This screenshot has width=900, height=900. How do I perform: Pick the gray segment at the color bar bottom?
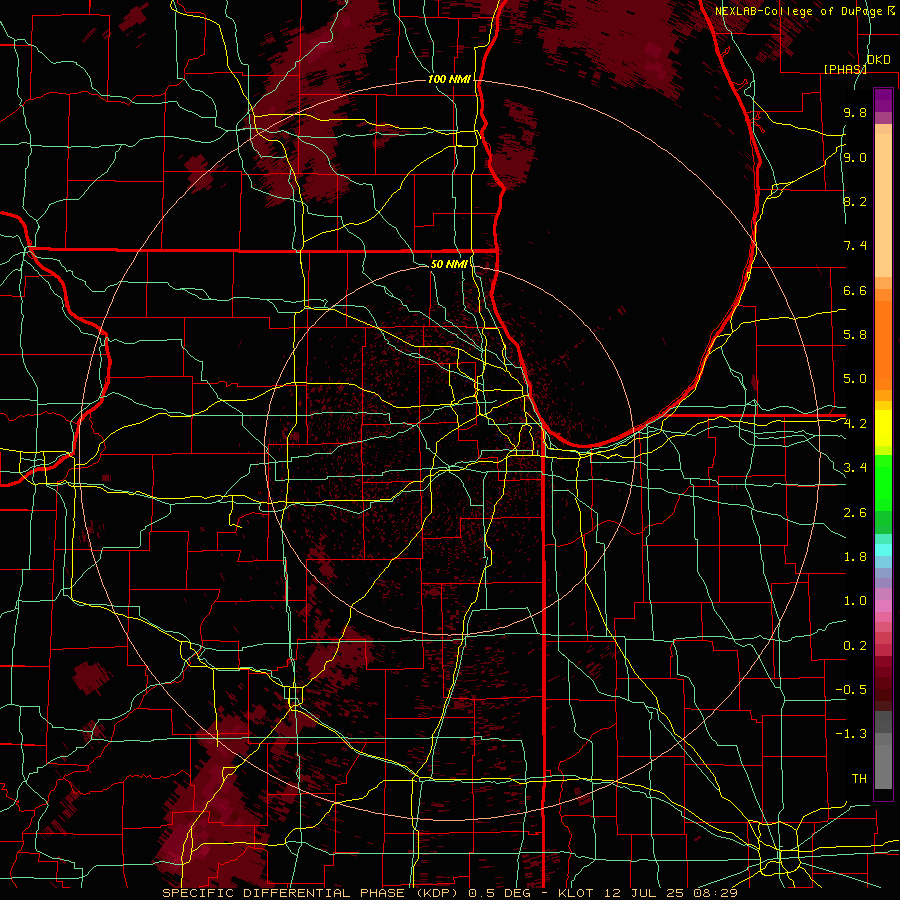tap(883, 766)
